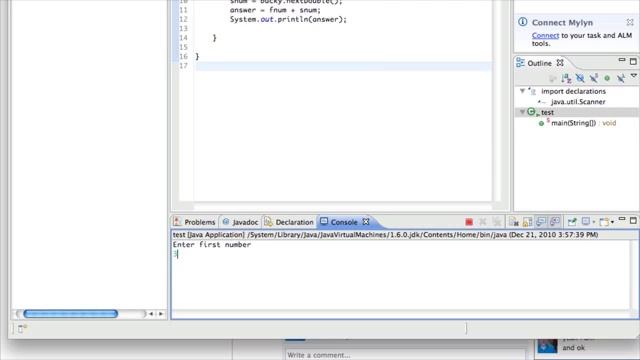Click the Remove All Terminated Launches icon
The image size is (640, 360).
(x=497, y=222)
